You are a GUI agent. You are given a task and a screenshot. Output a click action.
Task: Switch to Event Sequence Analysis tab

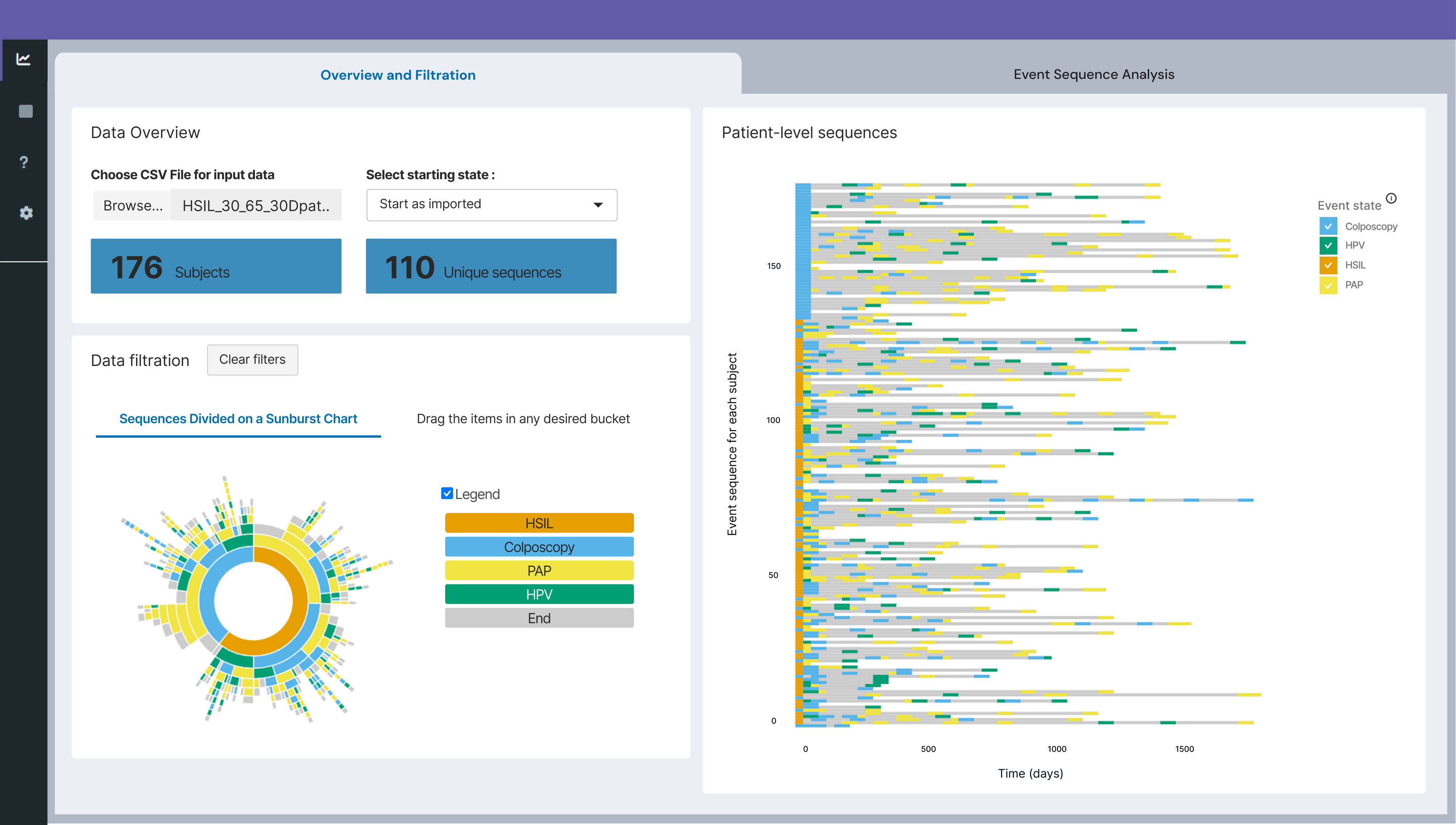(x=1093, y=74)
